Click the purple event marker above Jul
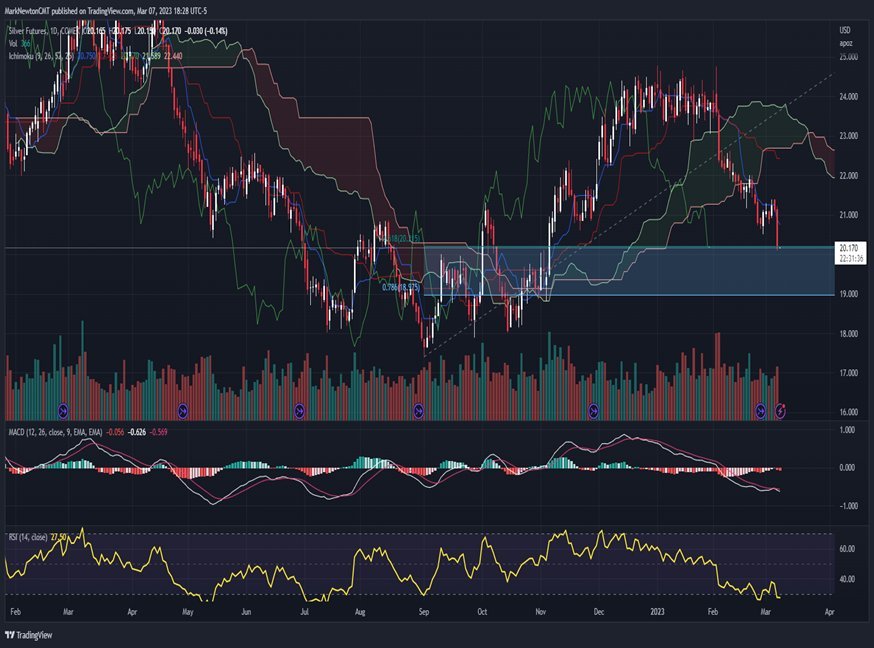This screenshot has width=874, height=648. (x=299, y=410)
